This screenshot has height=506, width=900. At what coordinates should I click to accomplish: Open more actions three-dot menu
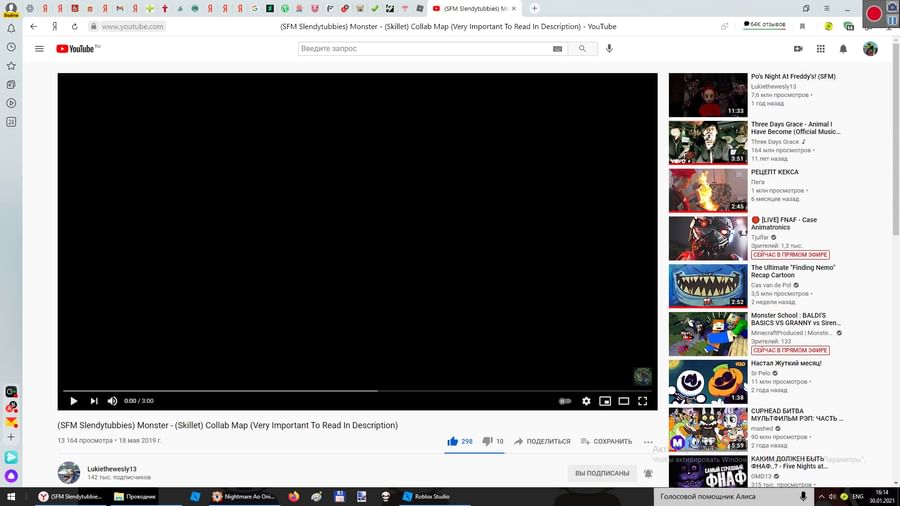[x=648, y=442]
